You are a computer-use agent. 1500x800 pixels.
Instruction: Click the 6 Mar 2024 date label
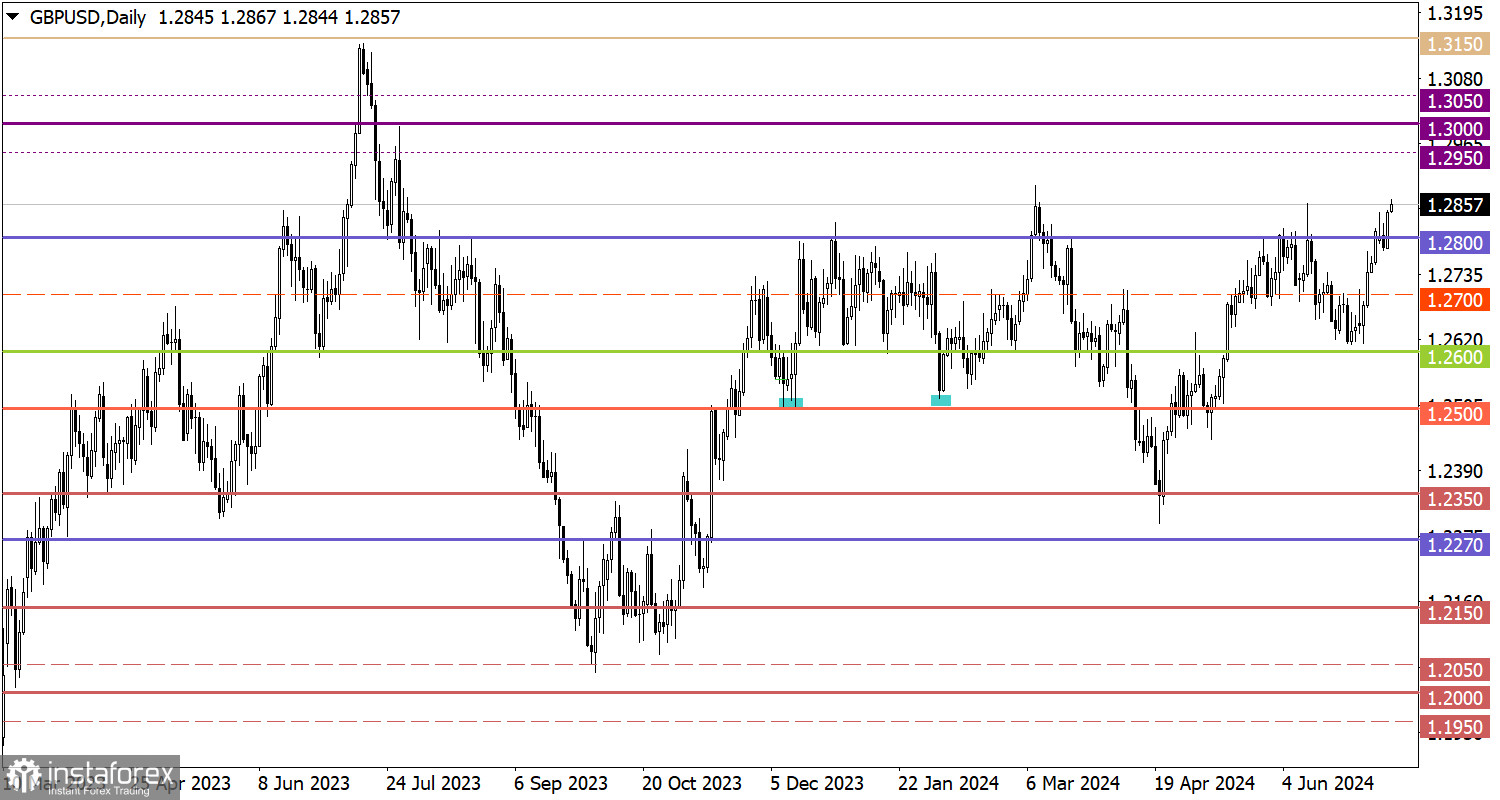click(x=1073, y=782)
